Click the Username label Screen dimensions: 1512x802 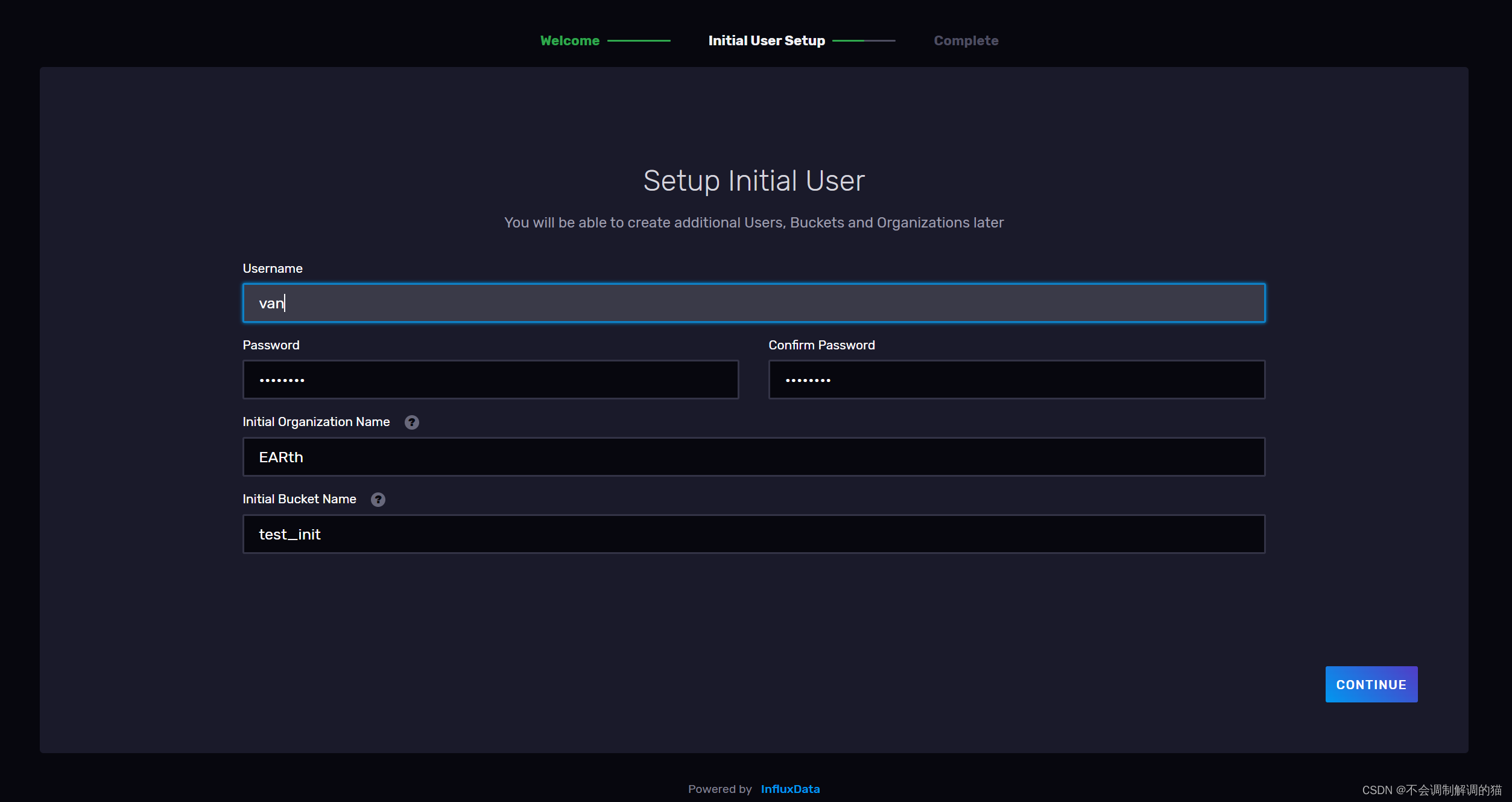[273, 269]
